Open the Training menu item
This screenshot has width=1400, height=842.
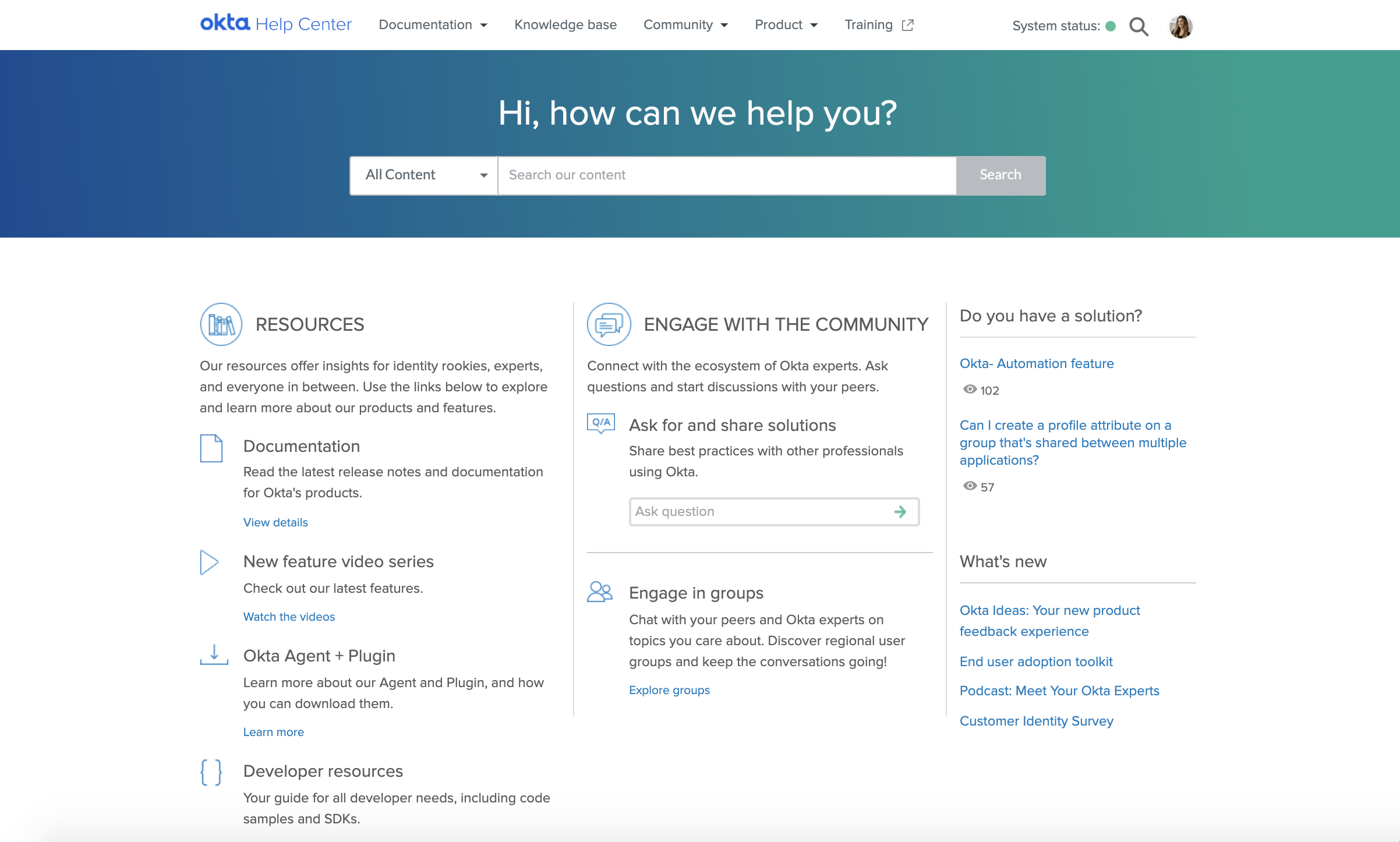(879, 25)
